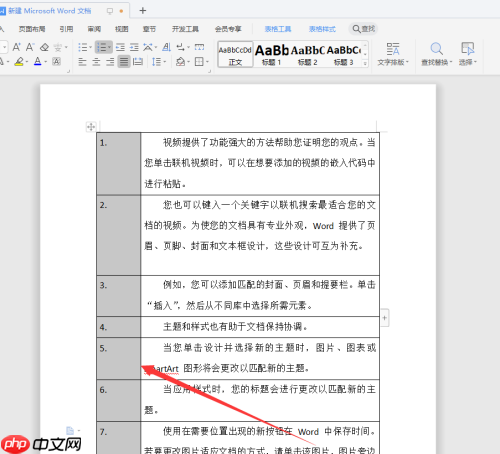This screenshot has width=500, height=454.
Task: Align text right
Action: tap(110, 62)
